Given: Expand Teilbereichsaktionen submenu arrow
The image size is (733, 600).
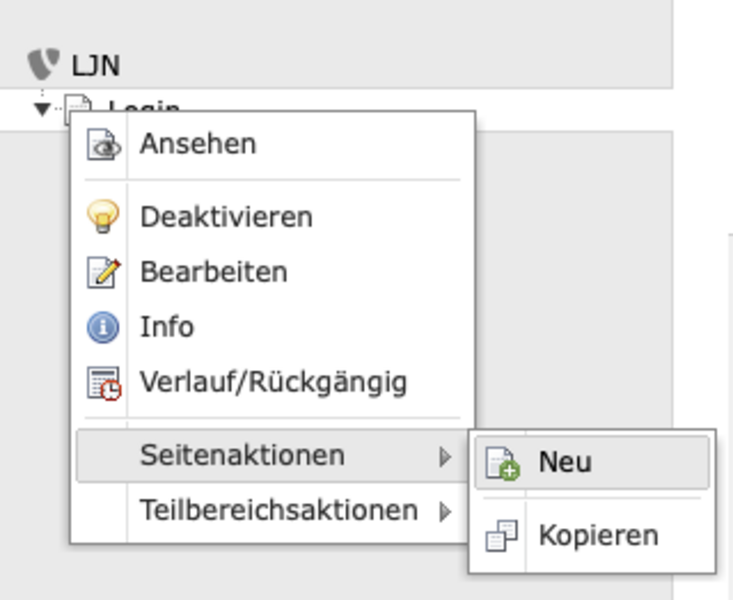Looking at the screenshot, I should (446, 512).
